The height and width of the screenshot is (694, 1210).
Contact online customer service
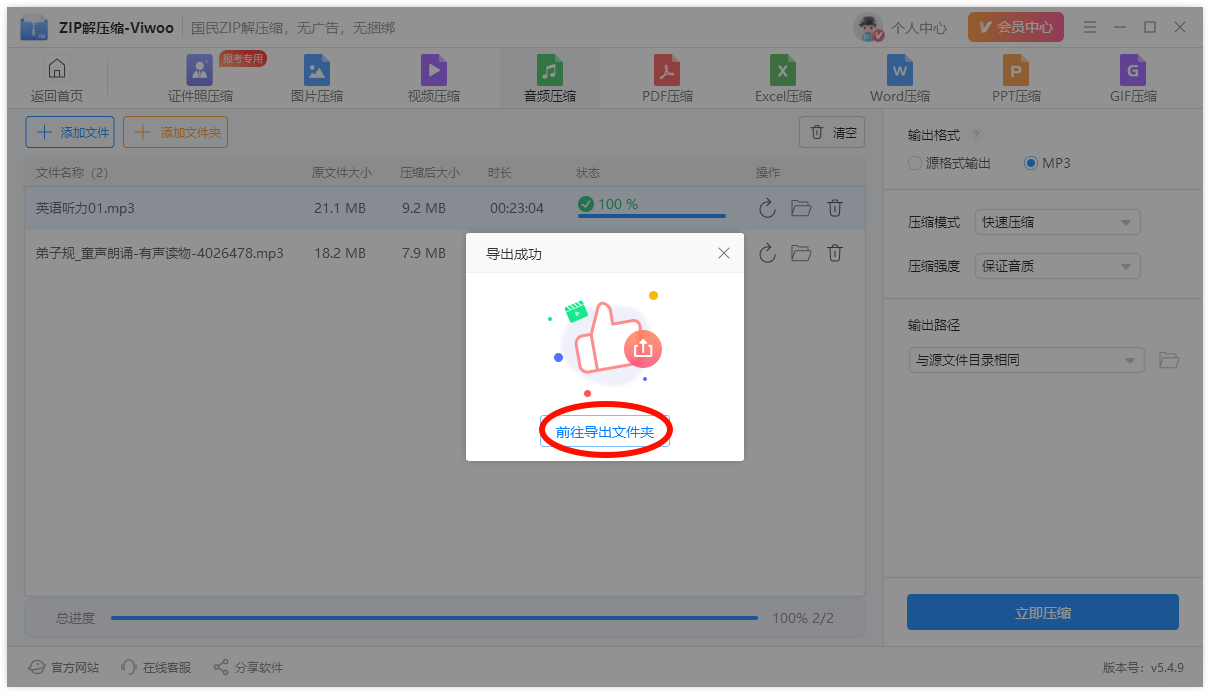156,667
